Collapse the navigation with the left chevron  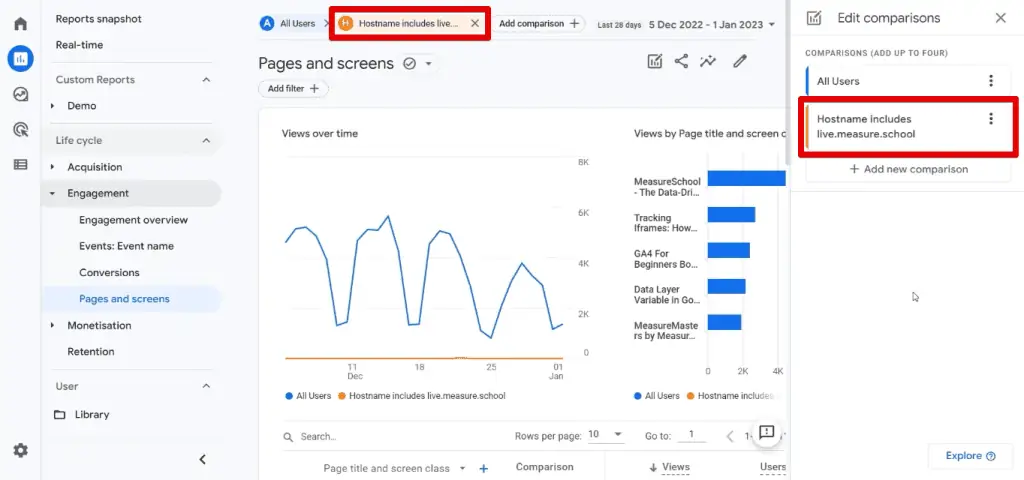pyautogui.click(x=202, y=460)
